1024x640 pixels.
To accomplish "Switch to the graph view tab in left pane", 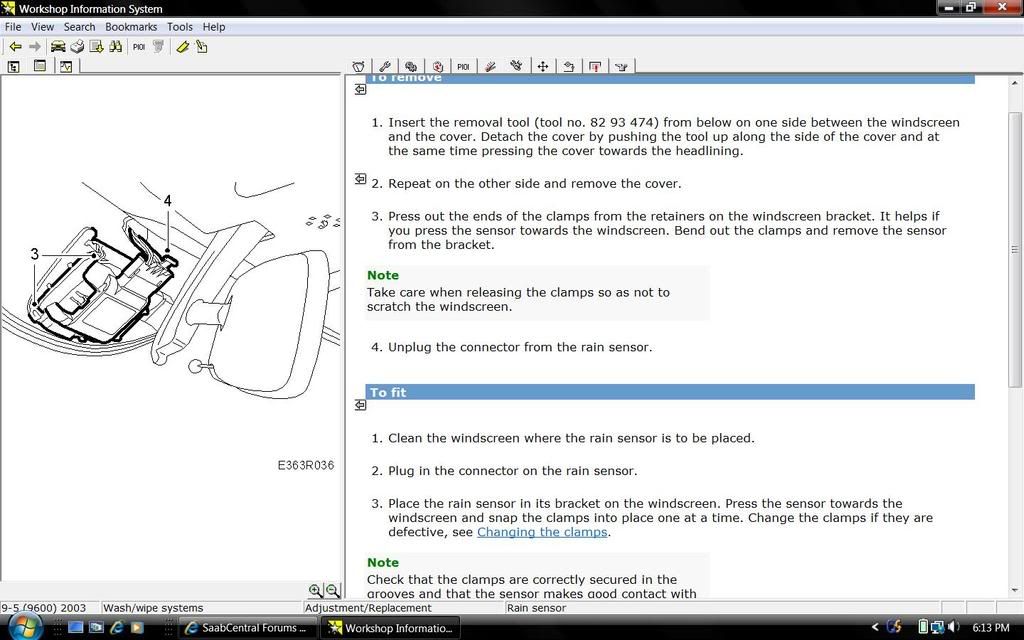I will click(x=66, y=67).
